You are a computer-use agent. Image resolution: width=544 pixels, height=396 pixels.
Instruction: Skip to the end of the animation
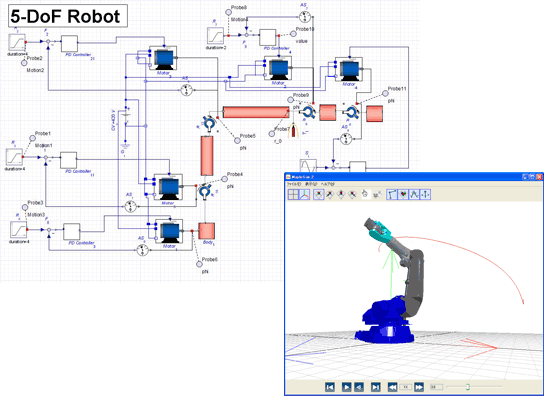coord(375,387)
